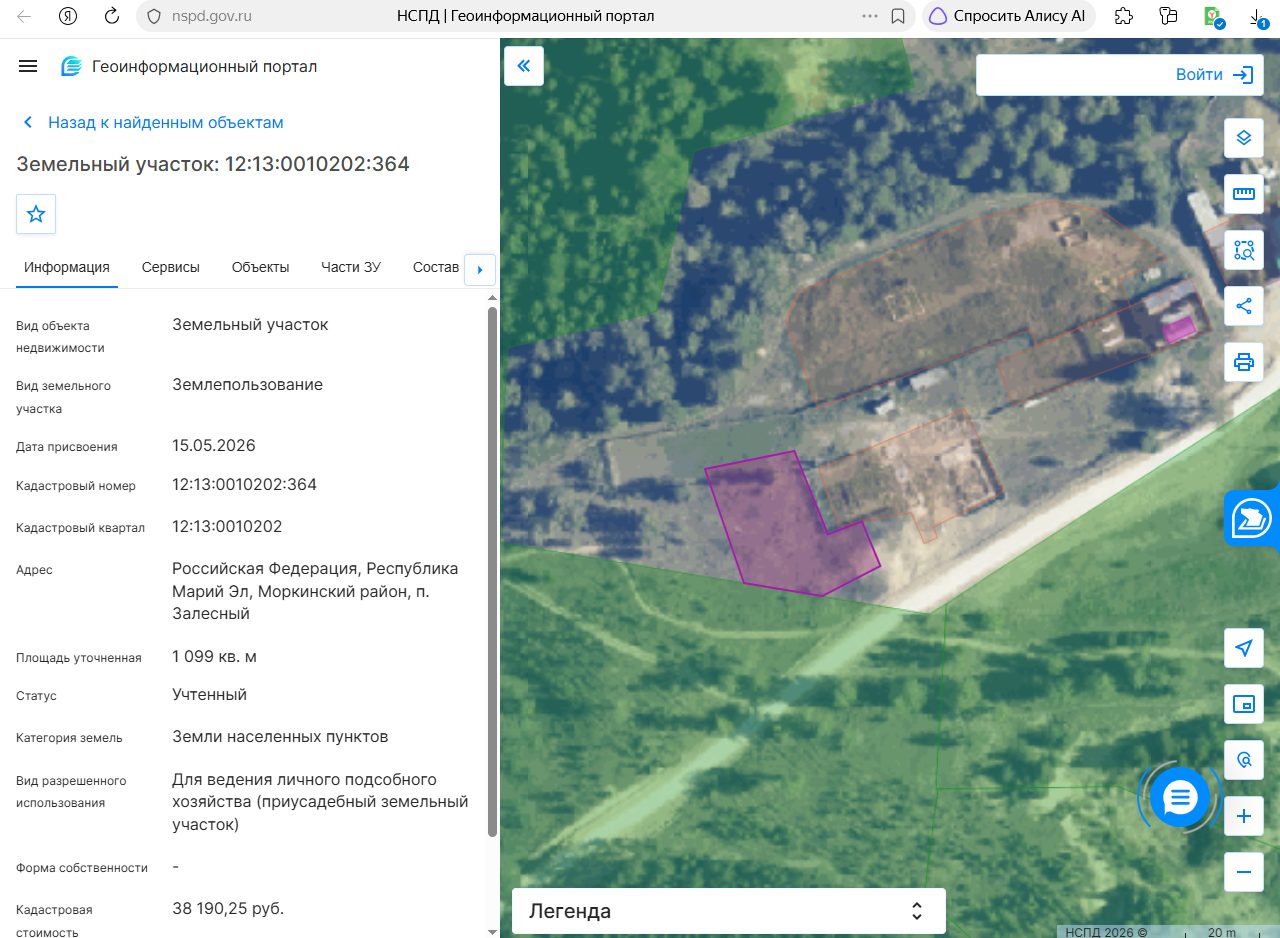Open the chat support bubble
This screenshot has width=1280, height=938.
click(x=1181, y=798)
